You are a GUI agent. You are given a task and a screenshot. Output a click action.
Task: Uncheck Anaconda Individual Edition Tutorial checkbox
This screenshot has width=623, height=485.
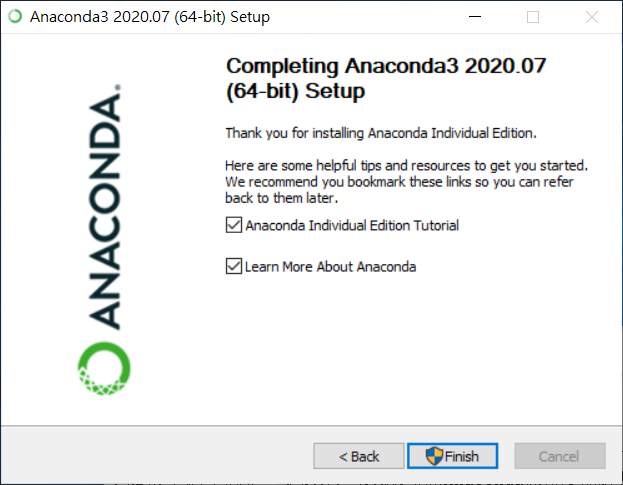[x=234, y=225]
